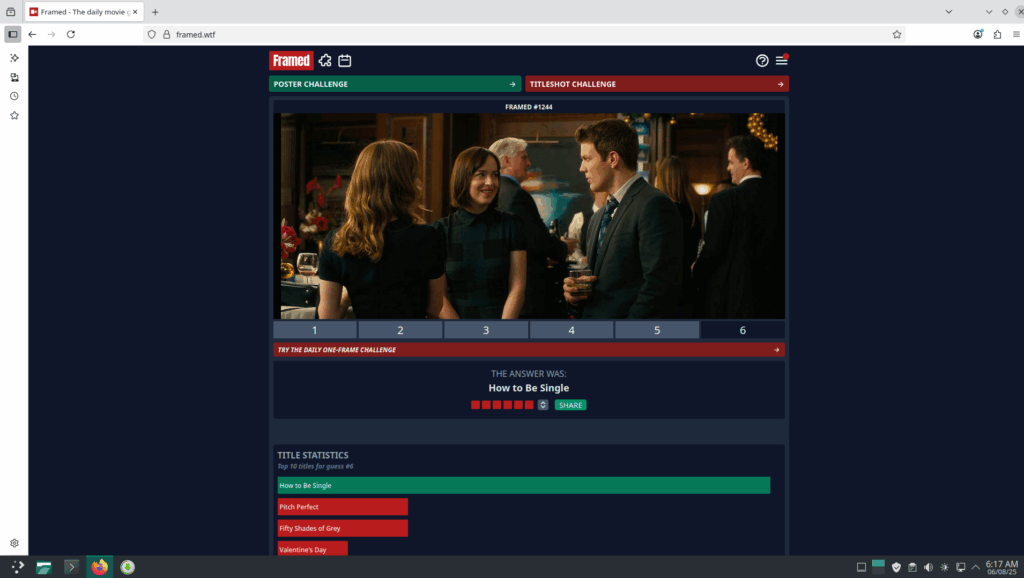Click the stepper icon beside guess squares
The height and width of the screenshot is (578, 1024).
[543, 405]
